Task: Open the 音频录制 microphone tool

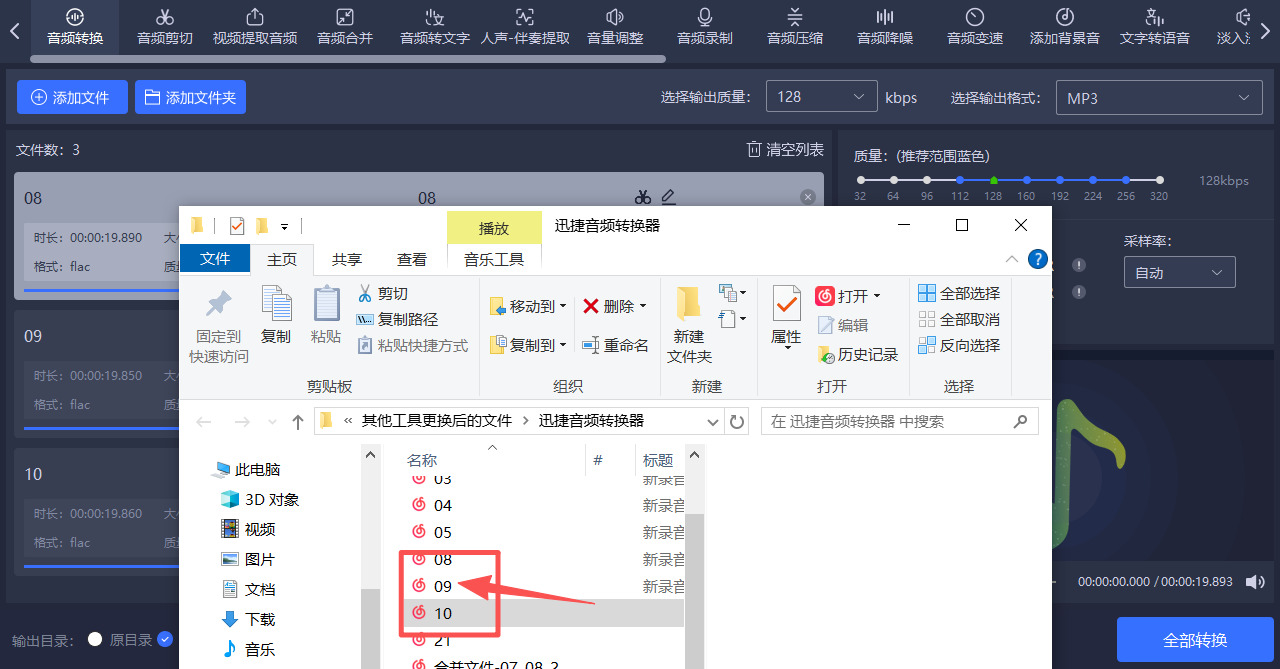Action: click(x=705, y=27)
